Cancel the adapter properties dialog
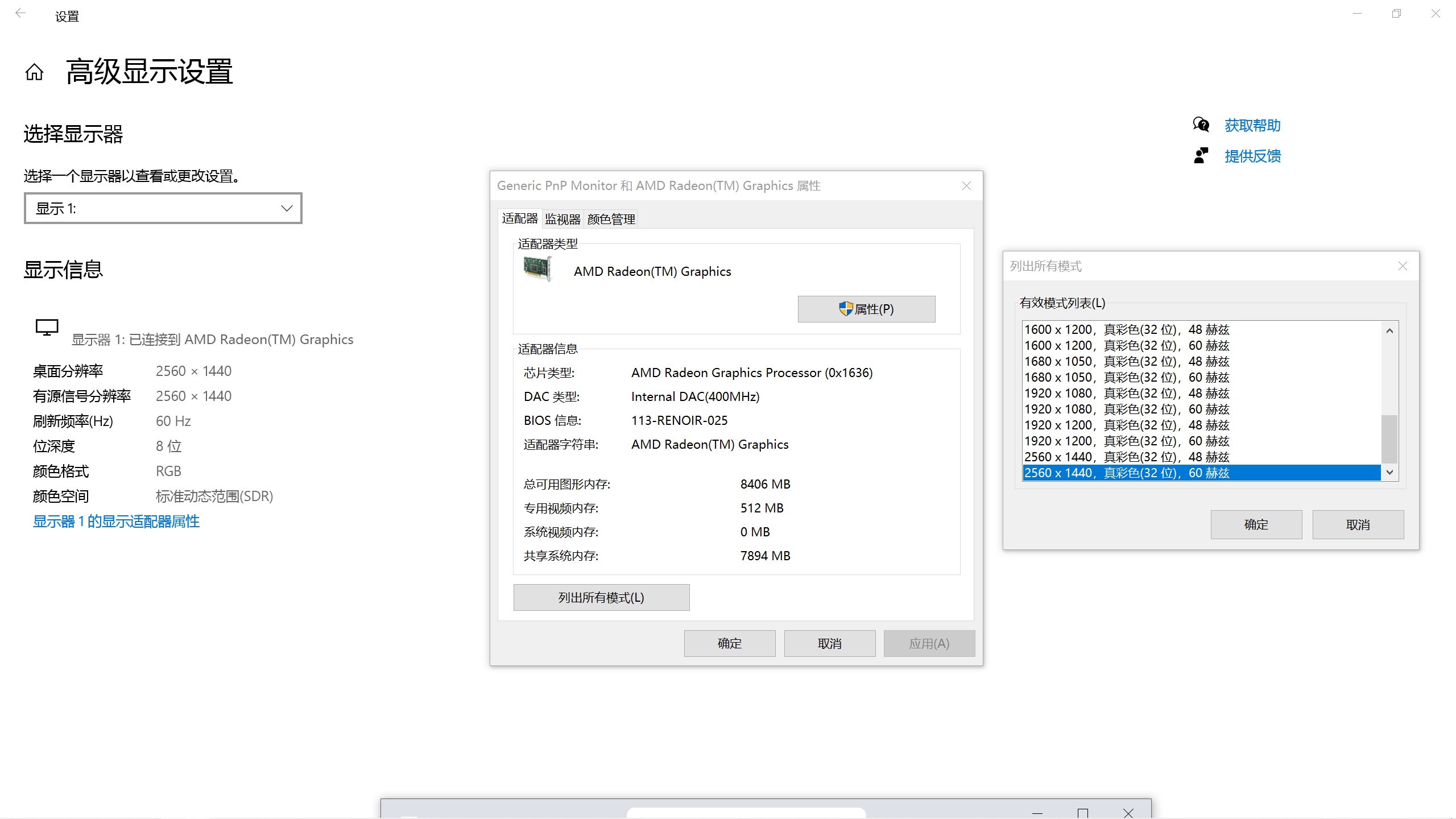Viewport: 1456px width, 819px height. coord(830,643)
